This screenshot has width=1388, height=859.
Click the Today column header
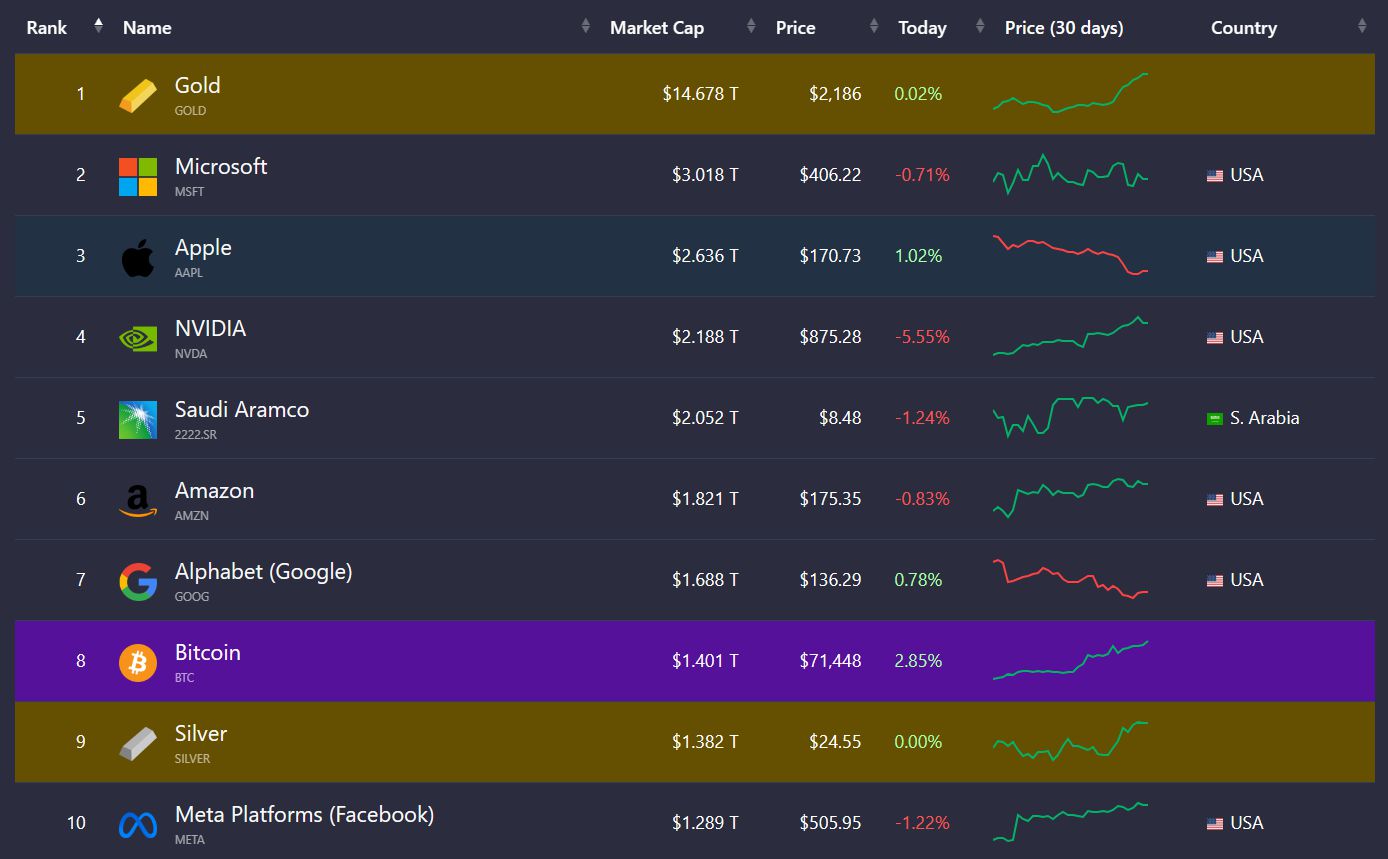click(x=922, y=28)
